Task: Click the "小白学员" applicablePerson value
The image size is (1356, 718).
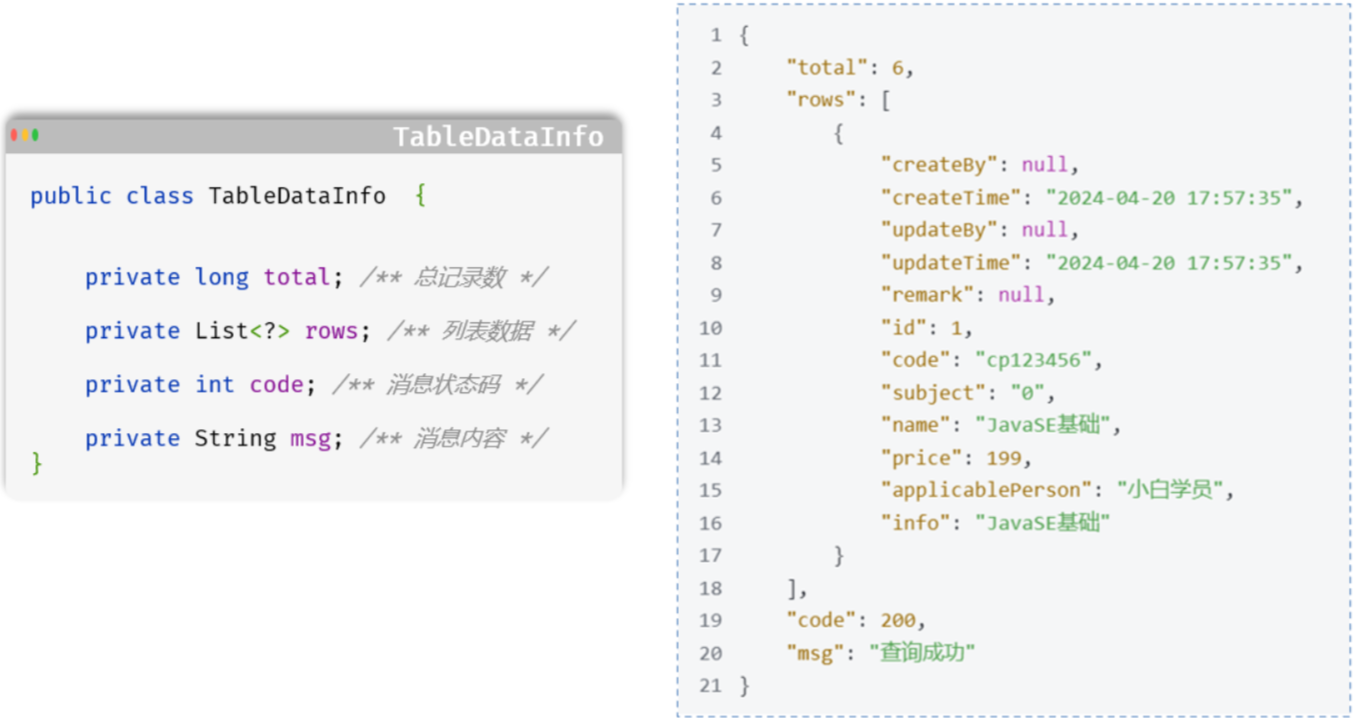Action: [1174, 490]
